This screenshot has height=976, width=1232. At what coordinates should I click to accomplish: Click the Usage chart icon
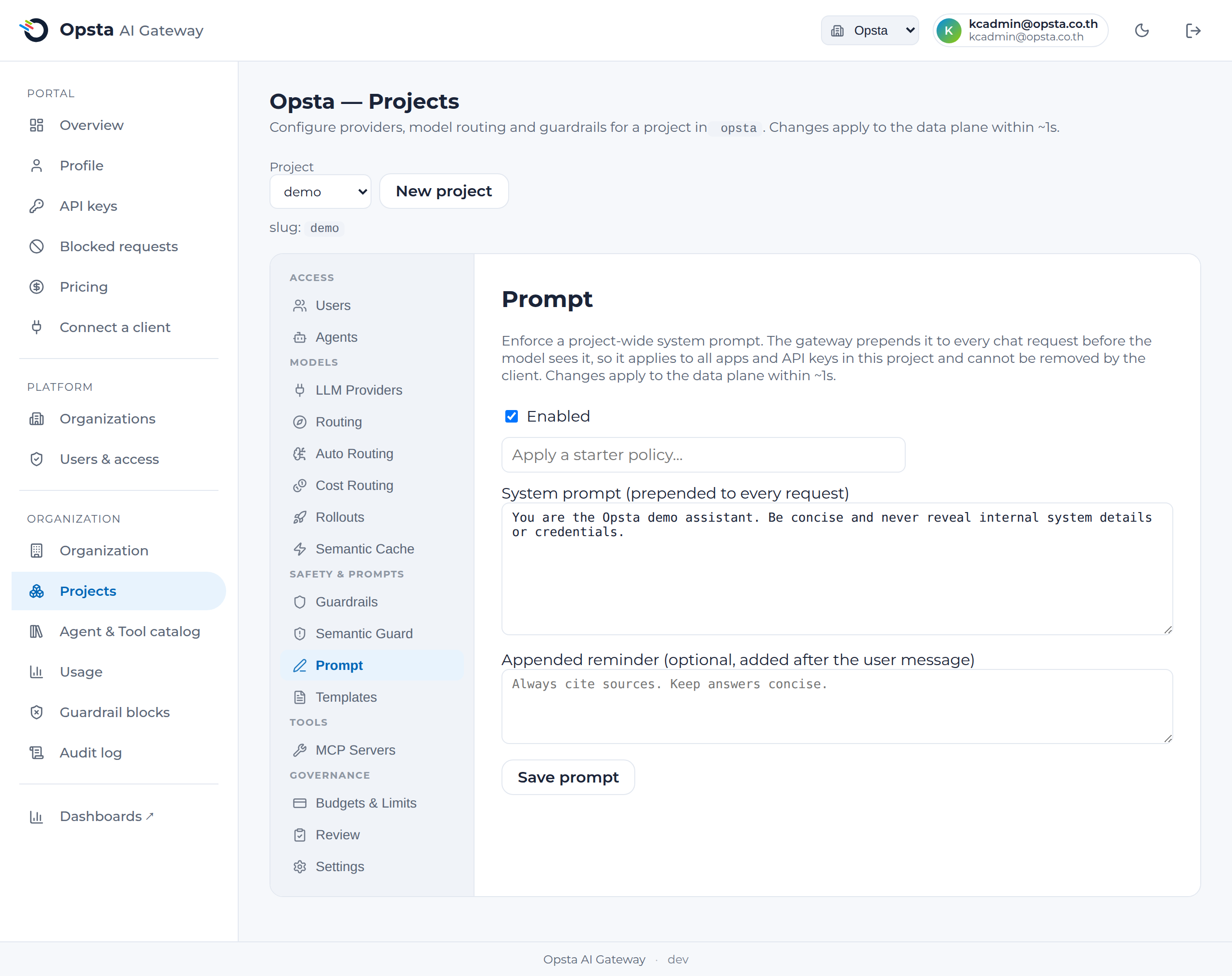click(37, 672)
